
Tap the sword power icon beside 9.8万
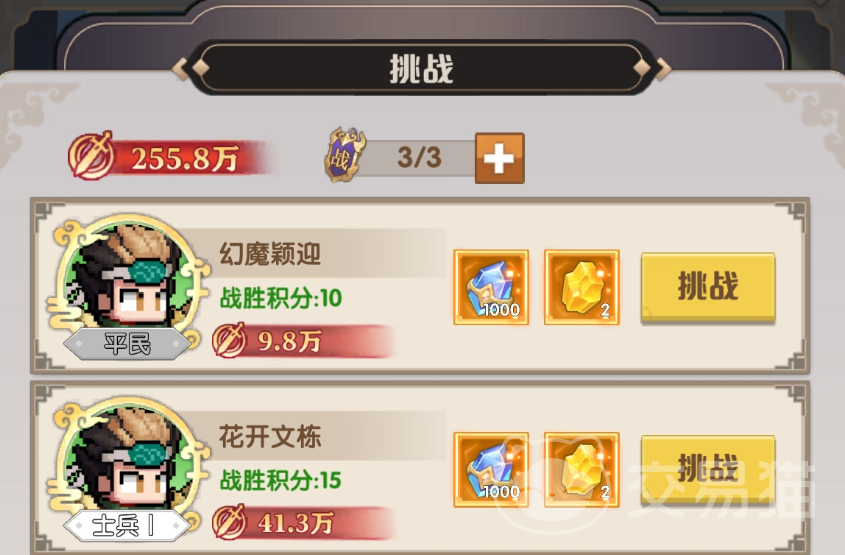click(x=230, y=341)
